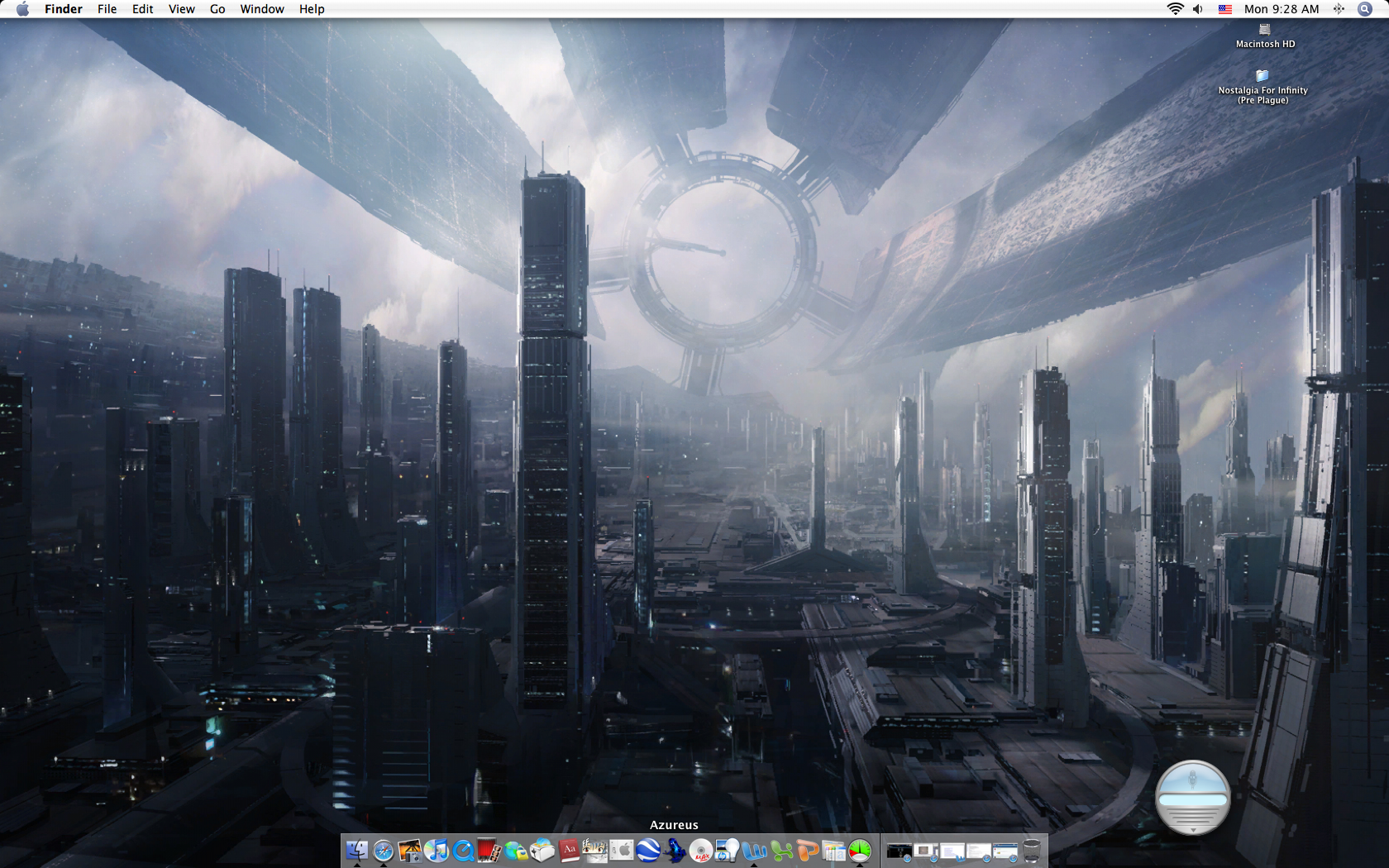Open the Macintosh HD desktop icon
1389x868 pixels.
(x=1264, y=30)
